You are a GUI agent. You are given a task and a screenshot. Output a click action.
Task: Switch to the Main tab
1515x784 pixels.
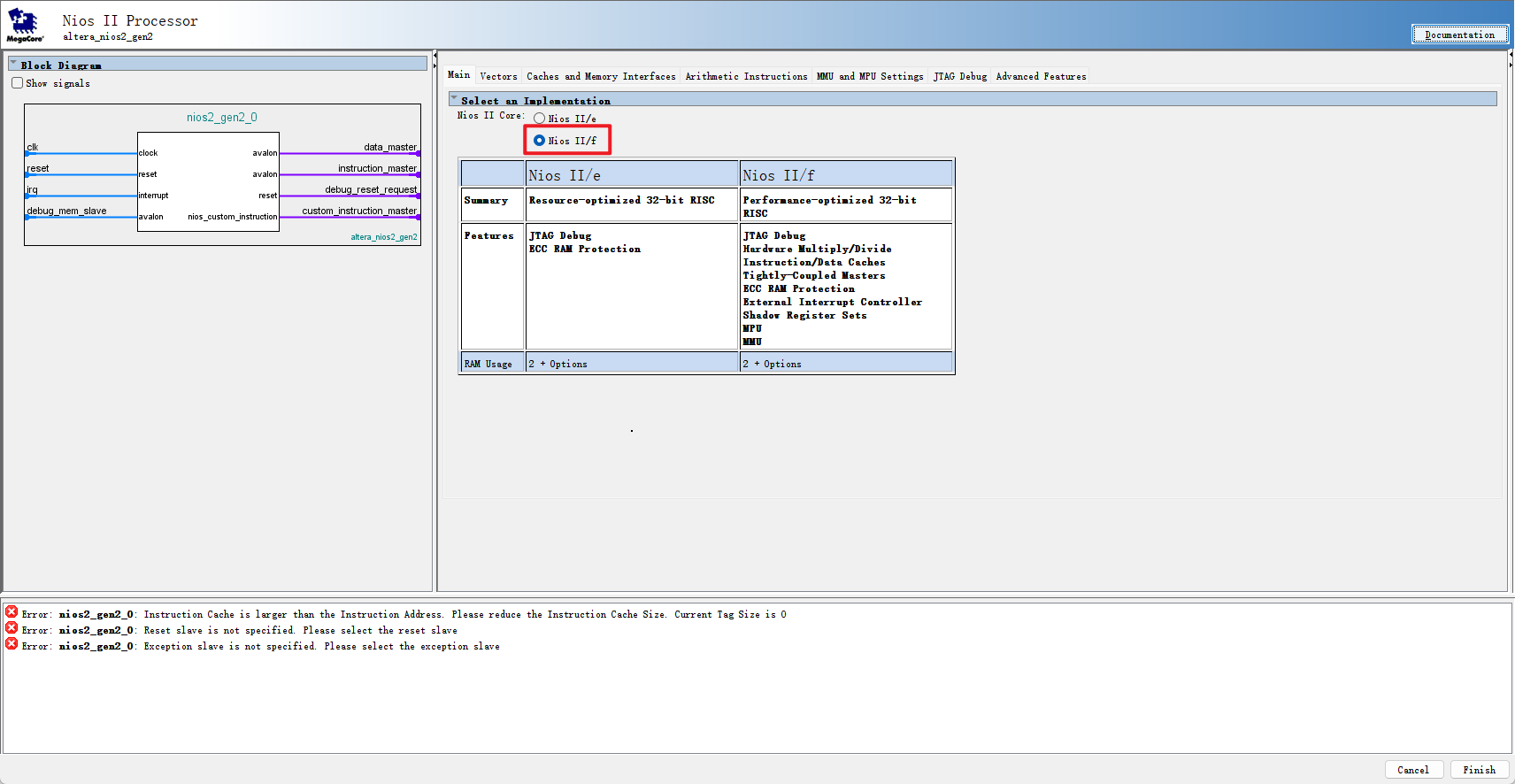[458, 75]
